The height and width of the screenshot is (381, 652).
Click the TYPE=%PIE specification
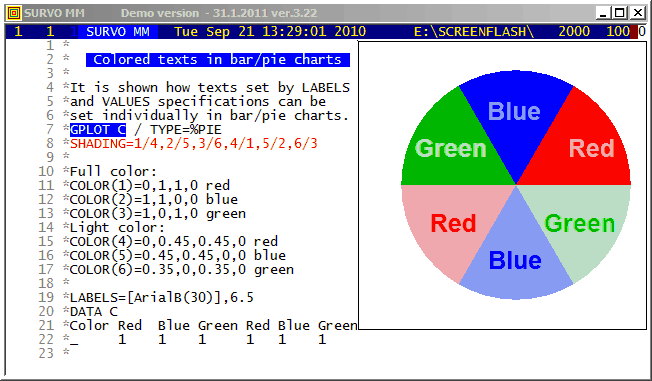pos(186,130)
